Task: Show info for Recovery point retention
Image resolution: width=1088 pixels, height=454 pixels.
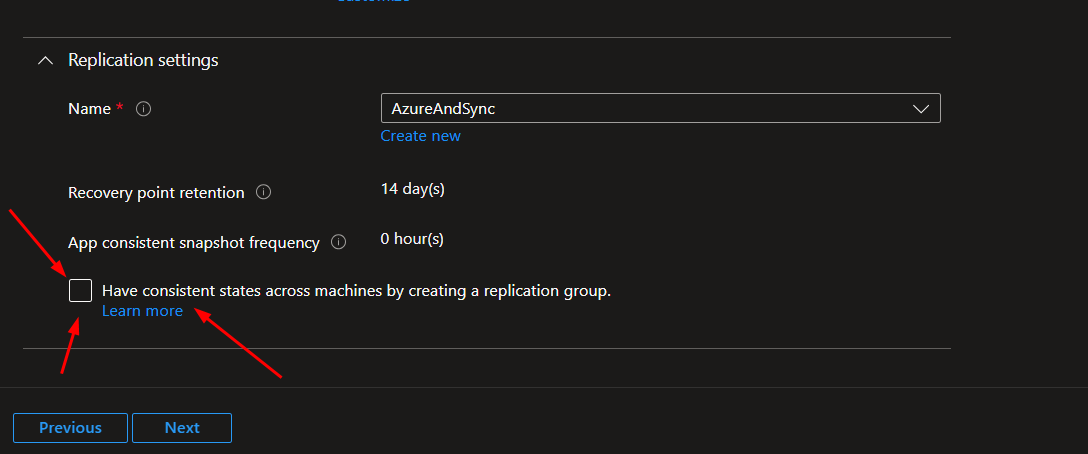Action: (264, 192)
